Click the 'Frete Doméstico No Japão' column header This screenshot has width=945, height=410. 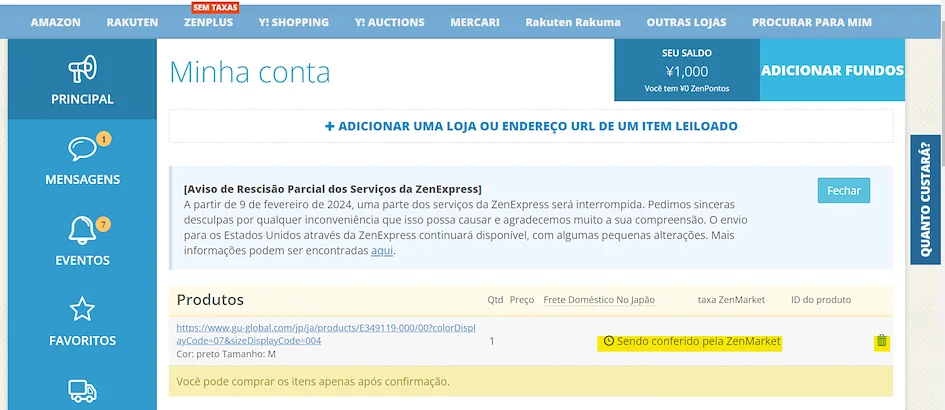(x=599, y=300)
